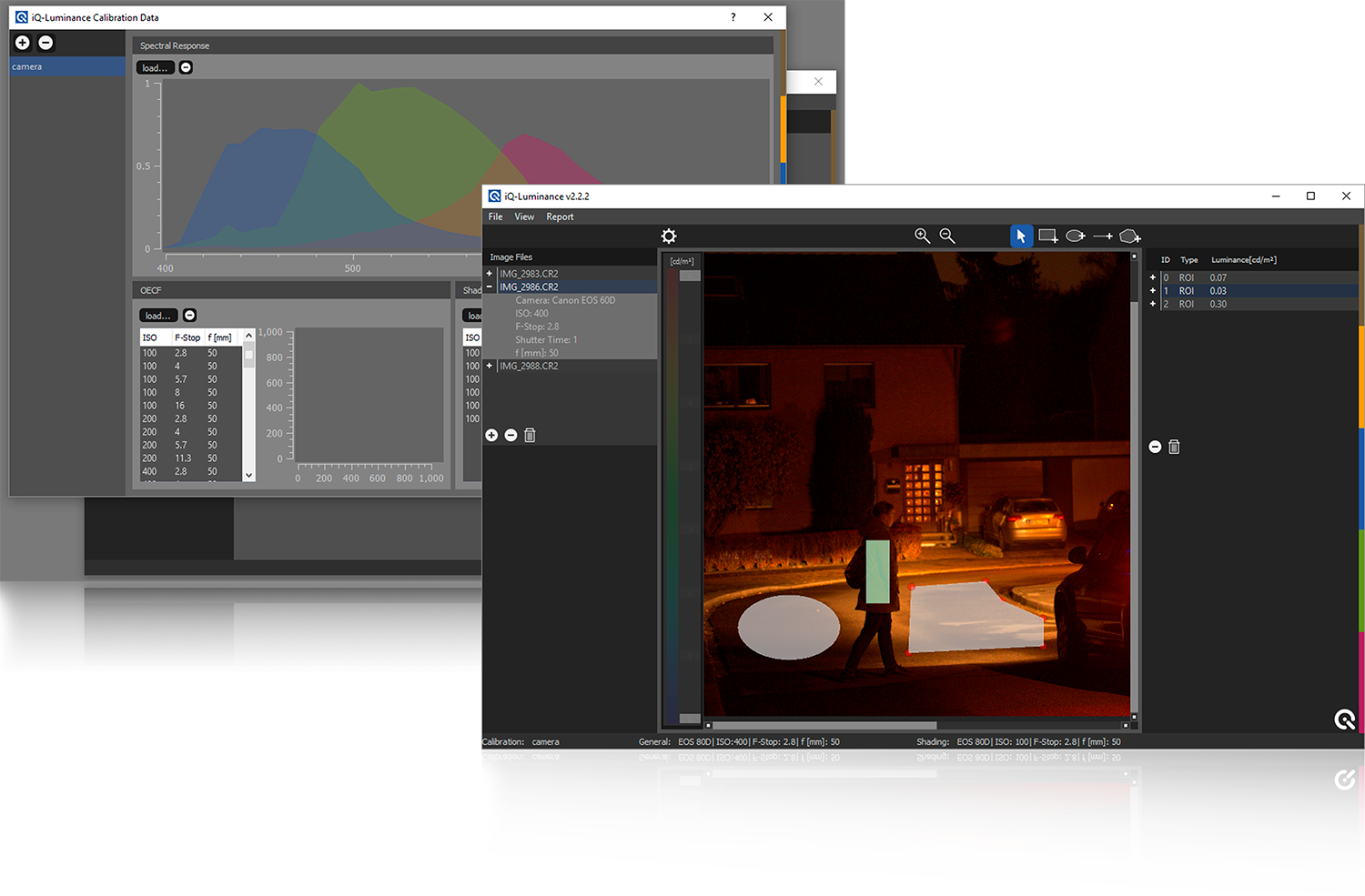Expand ROI 1 details

point(1153,291)
